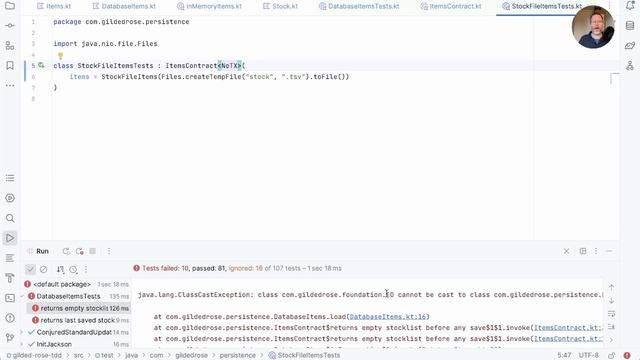
Task: Click gildedrose breadcrumb
Action: 191,356
